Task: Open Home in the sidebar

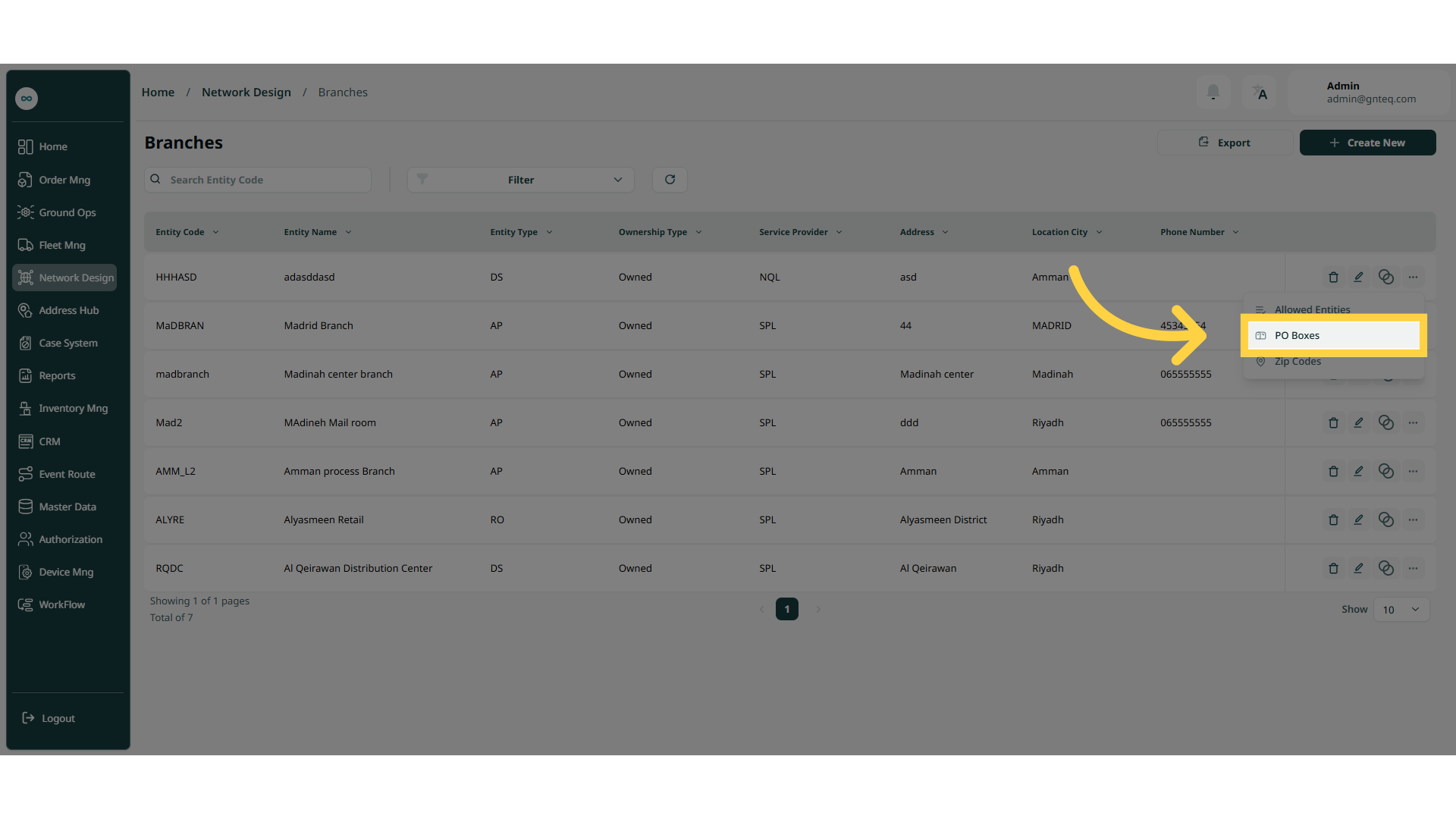Action: coord(64,147)
